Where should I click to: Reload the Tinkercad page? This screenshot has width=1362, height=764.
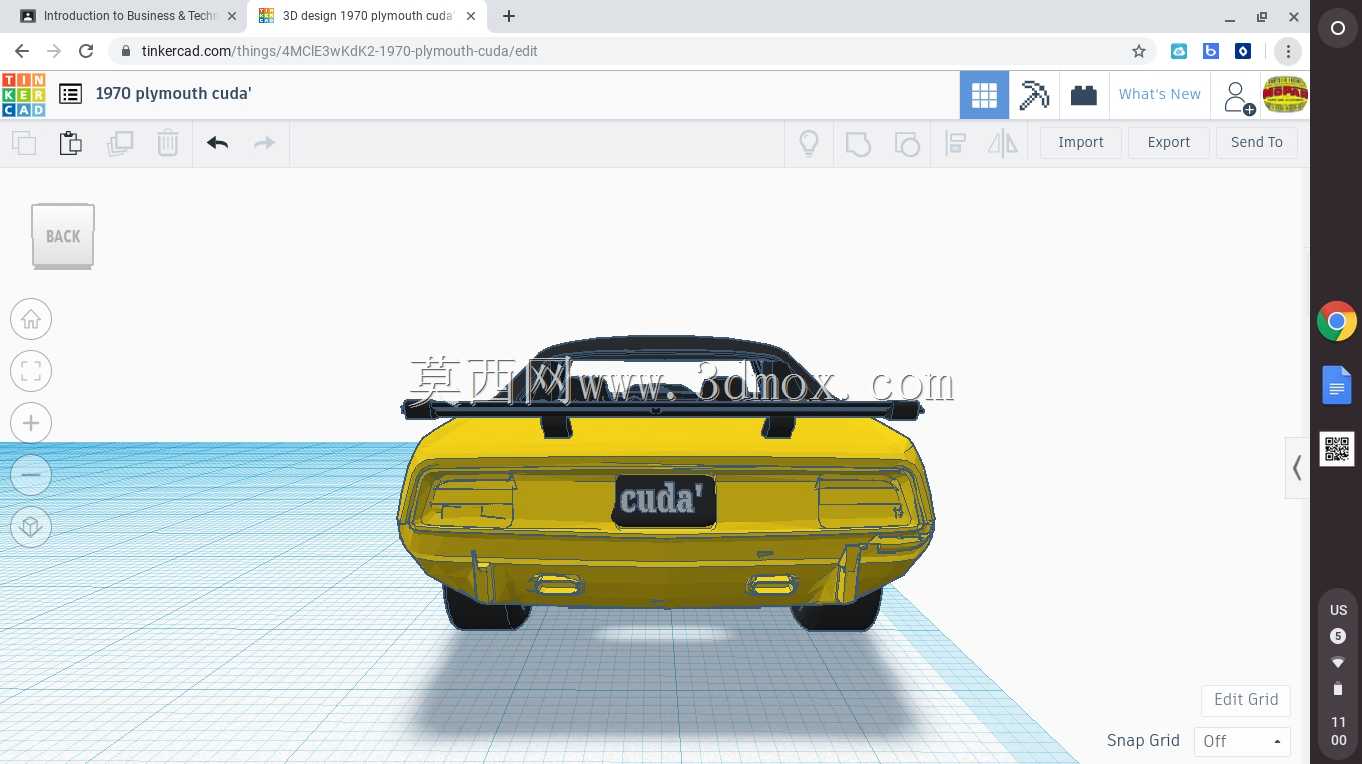(86, 51)
